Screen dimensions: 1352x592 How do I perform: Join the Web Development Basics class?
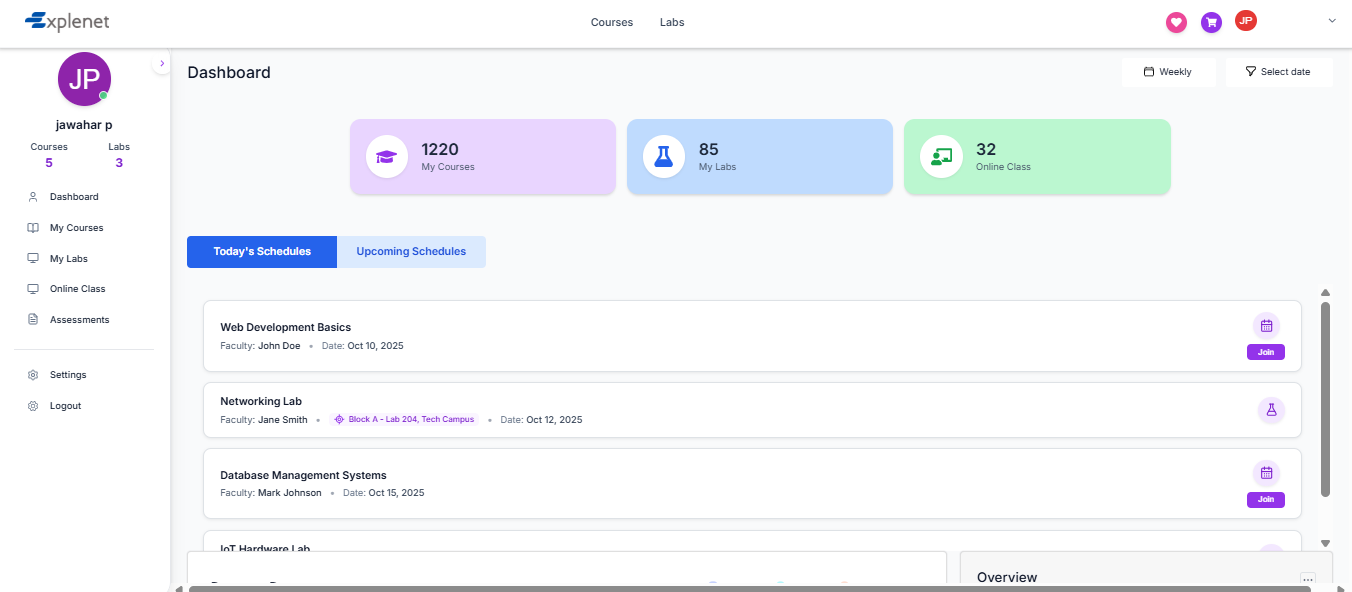click(x=1266, y=352)
